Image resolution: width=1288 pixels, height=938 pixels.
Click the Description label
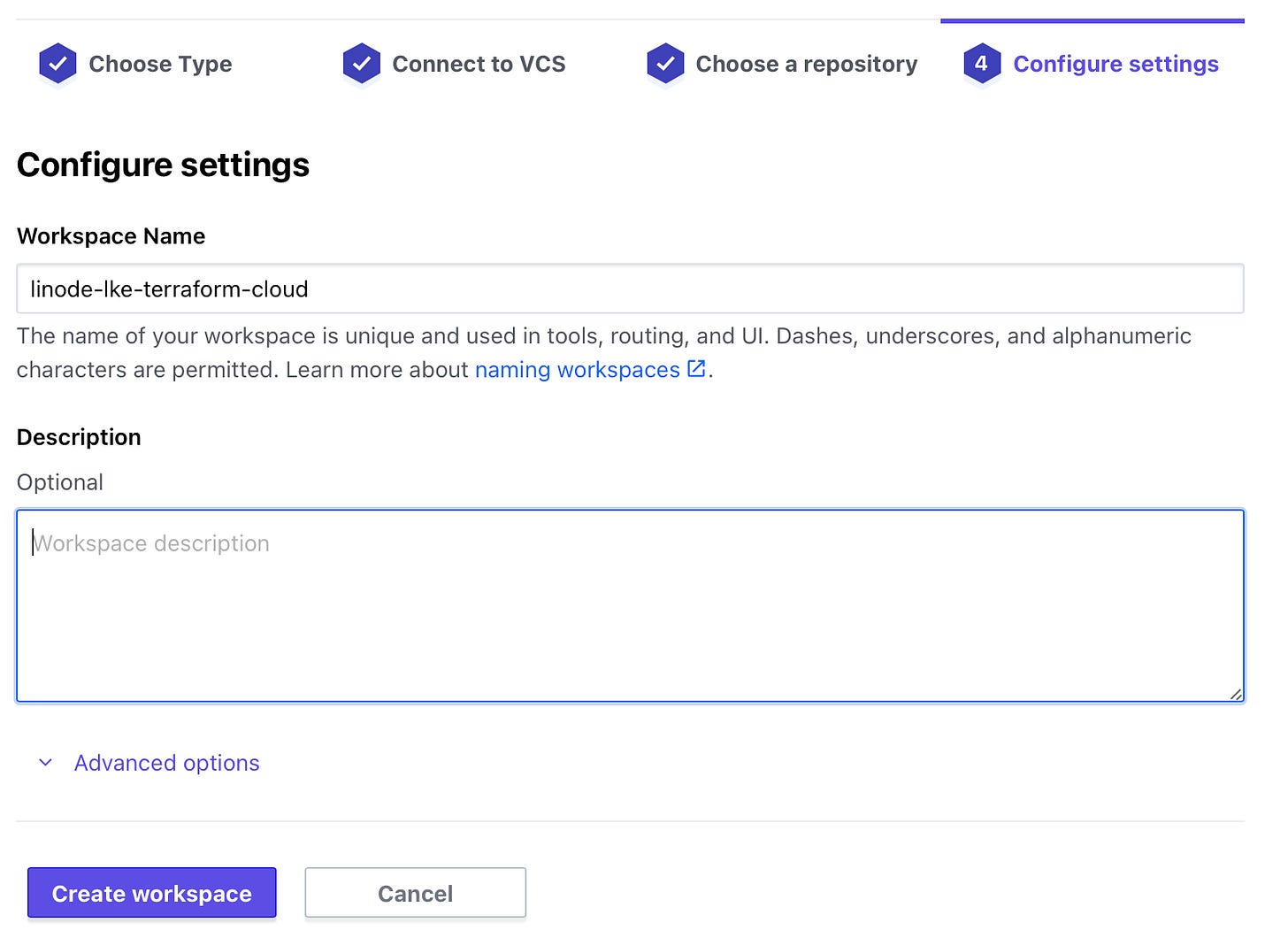click(79, 437)
